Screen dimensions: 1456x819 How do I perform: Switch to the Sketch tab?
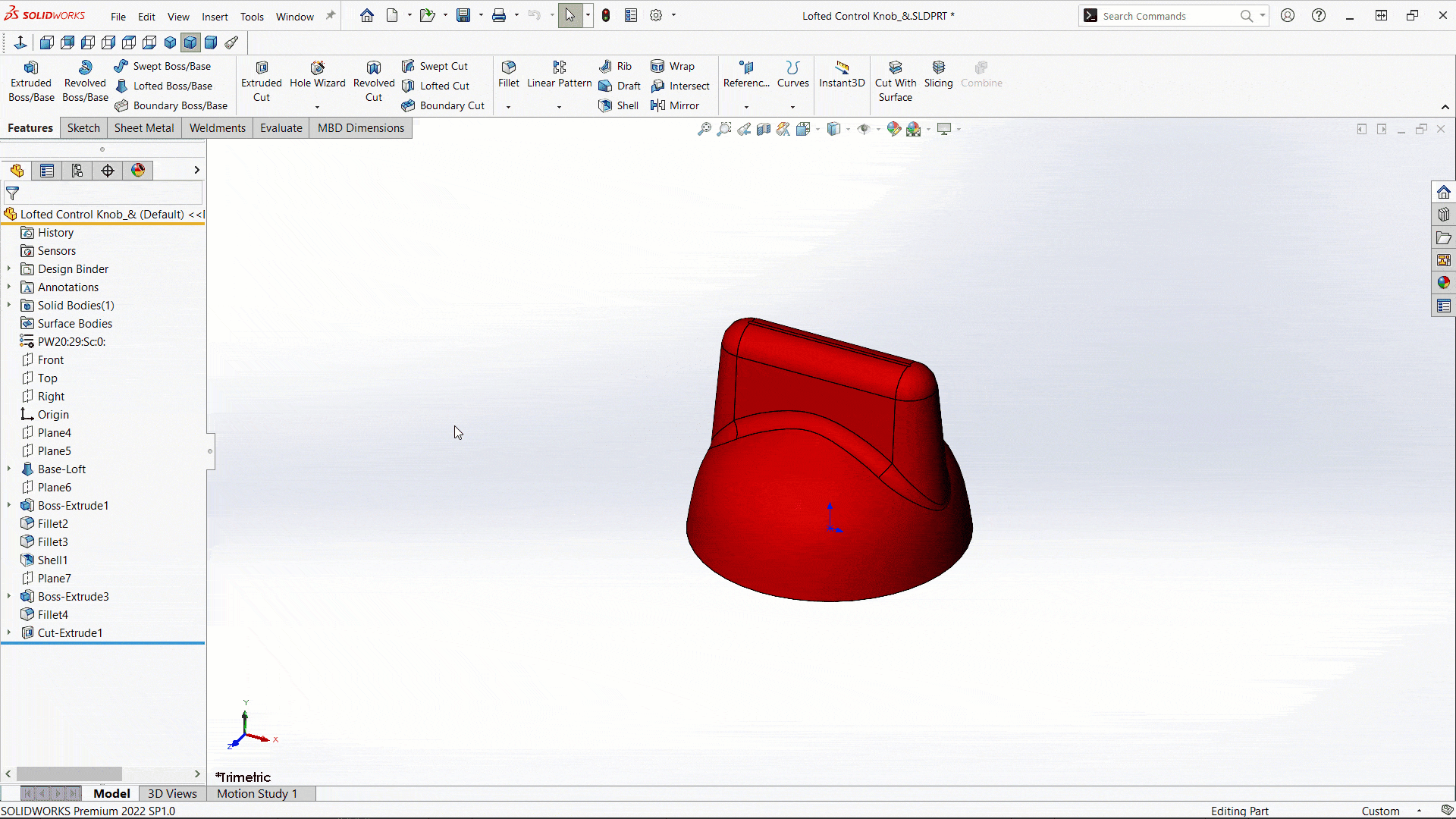point(83,128)
